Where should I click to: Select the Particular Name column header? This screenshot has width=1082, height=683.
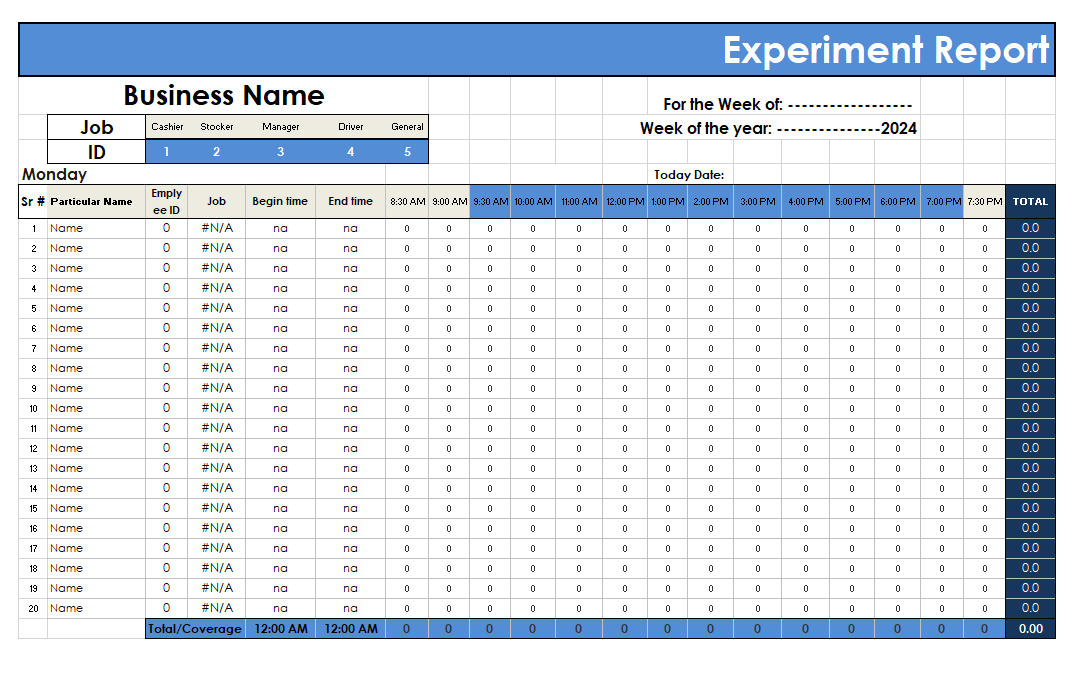[x=91, y=202]
